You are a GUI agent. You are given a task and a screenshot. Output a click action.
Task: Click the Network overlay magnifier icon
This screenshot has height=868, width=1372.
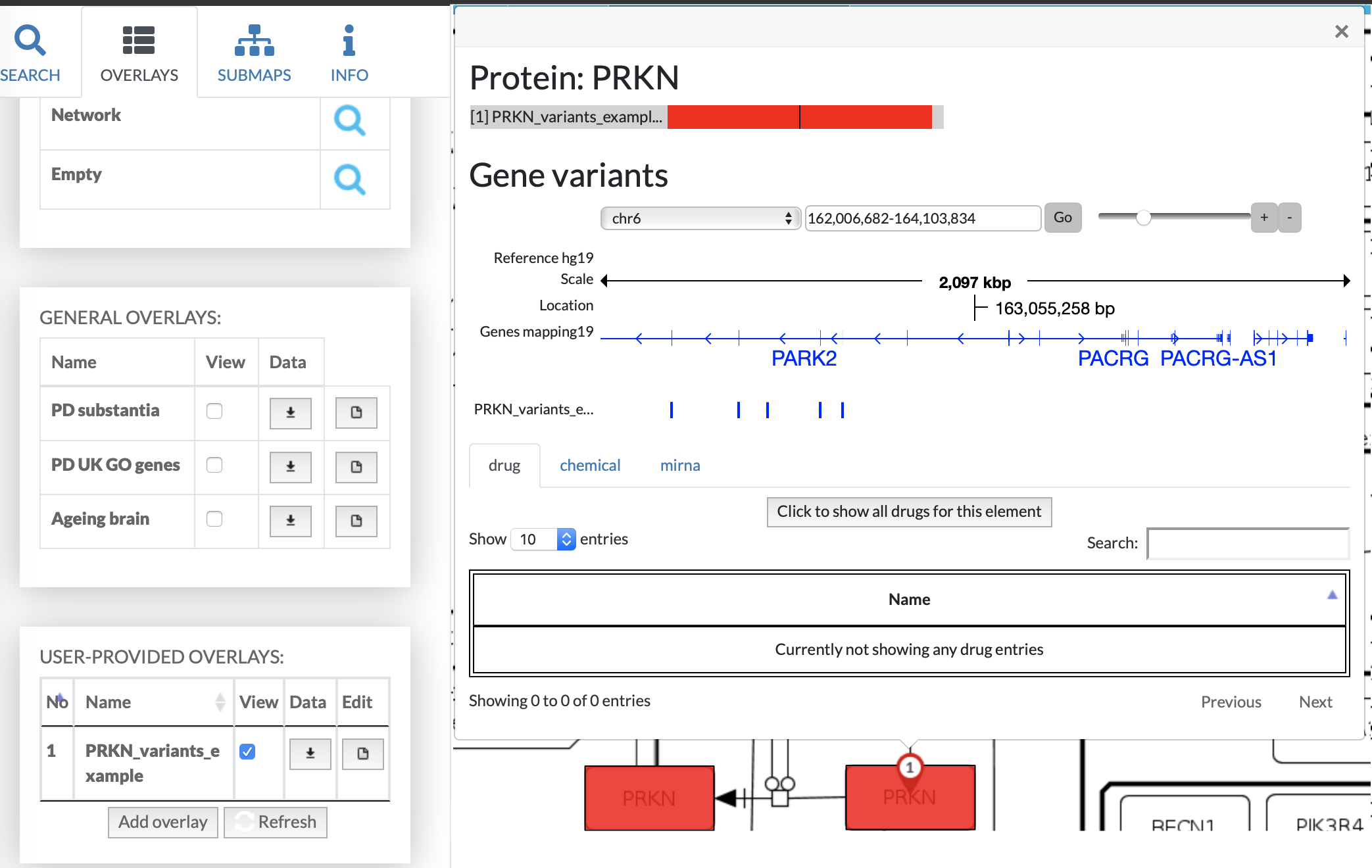(349, 120)
